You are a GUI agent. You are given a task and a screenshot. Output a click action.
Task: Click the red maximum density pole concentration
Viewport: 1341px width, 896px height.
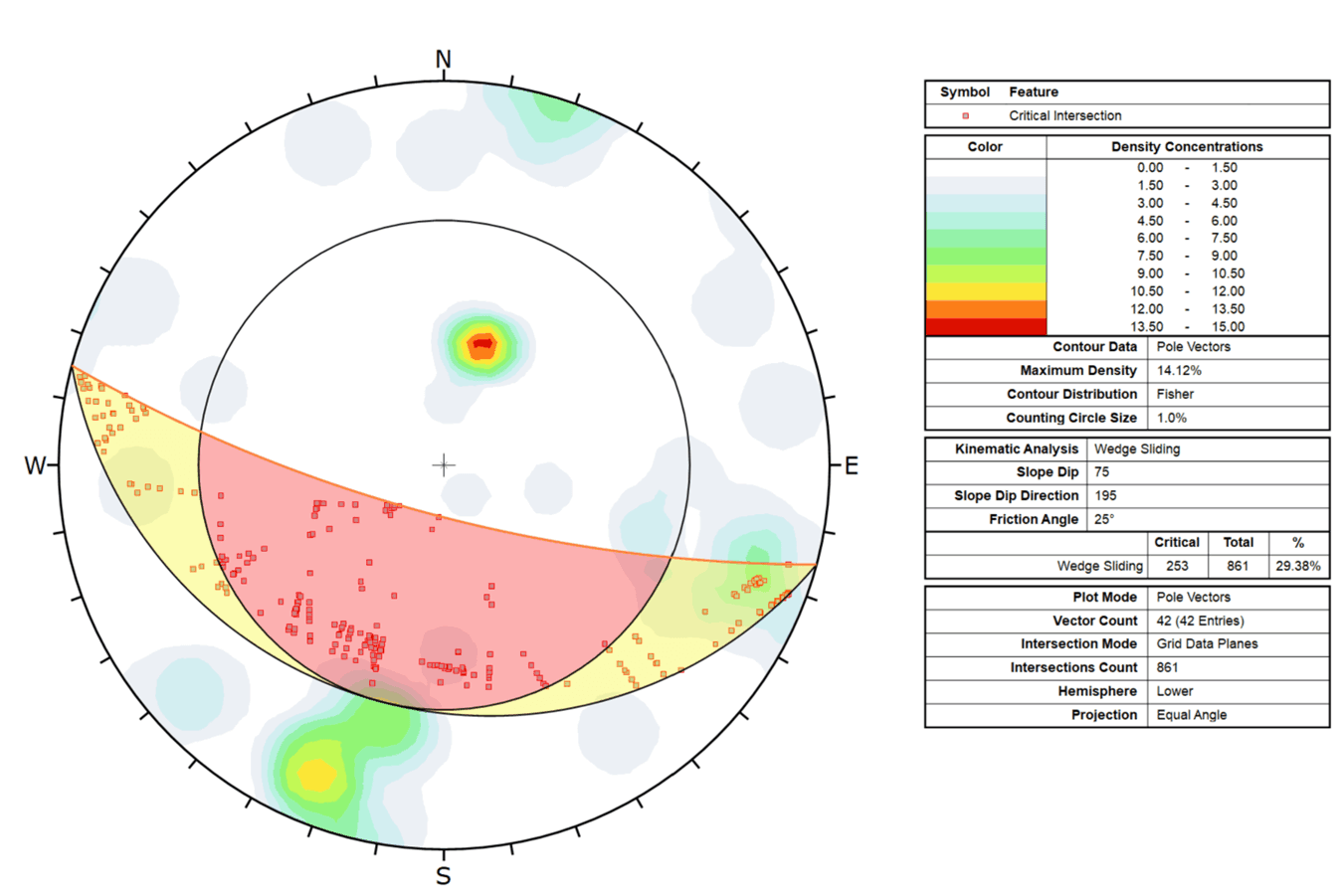[482, 343]
